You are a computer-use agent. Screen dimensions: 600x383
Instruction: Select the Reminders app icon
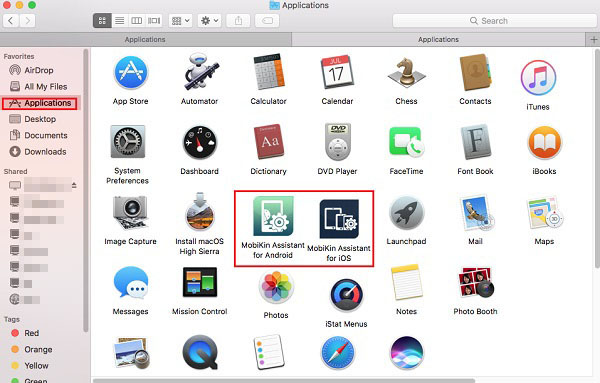(268, 352)
